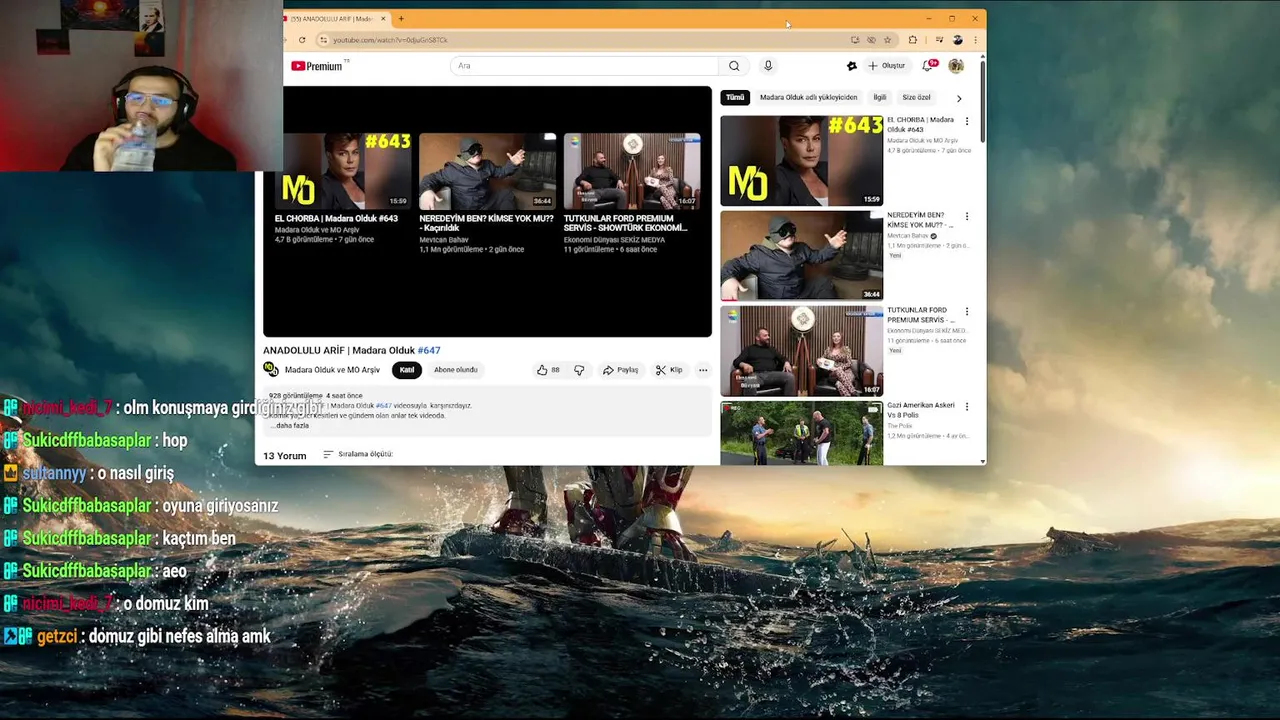1280x720 pixels.
Task: Click the 13 Yorum comments heading
Action: pyautogui.click(x=284, y=456)
